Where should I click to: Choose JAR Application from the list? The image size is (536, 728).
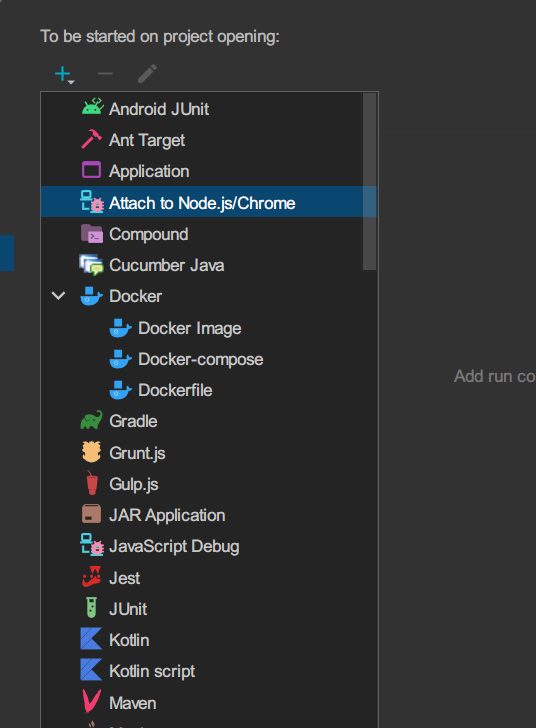pos(167,516)
